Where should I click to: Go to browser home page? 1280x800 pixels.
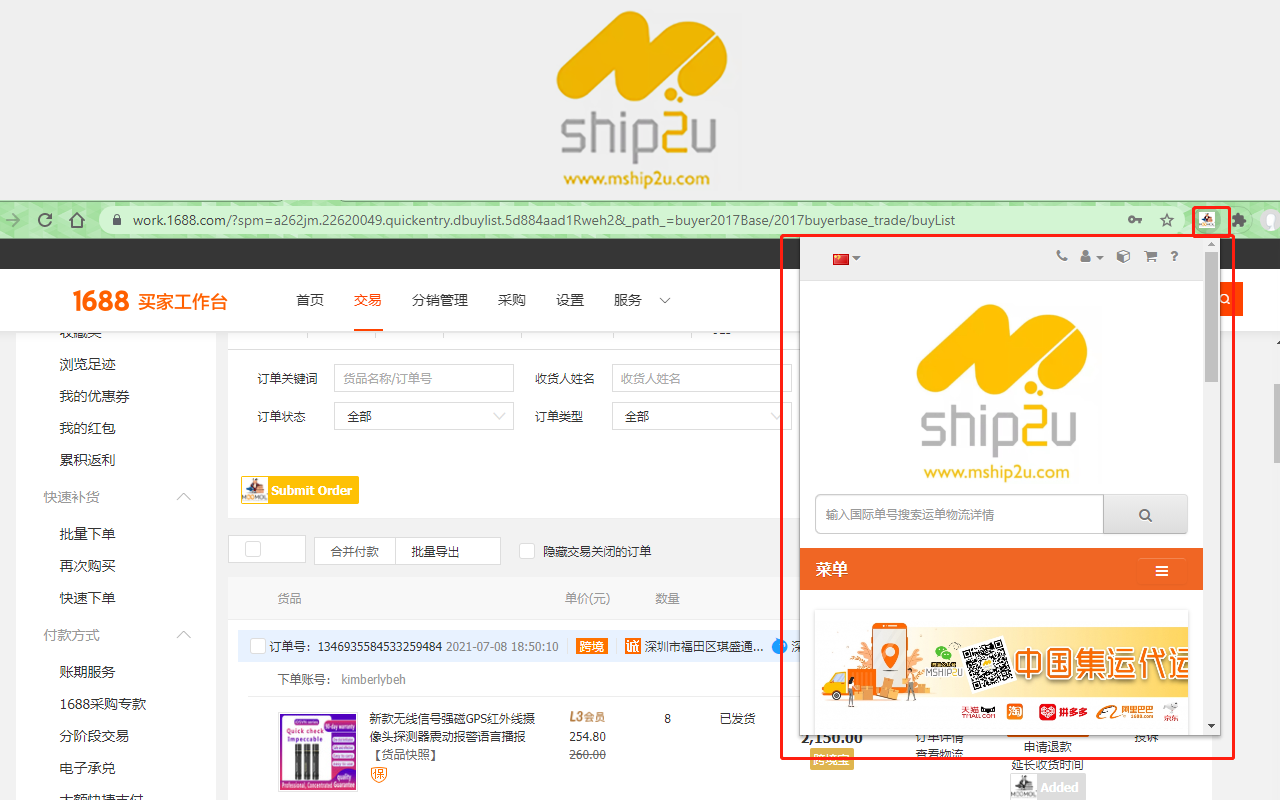click(77, 220)
